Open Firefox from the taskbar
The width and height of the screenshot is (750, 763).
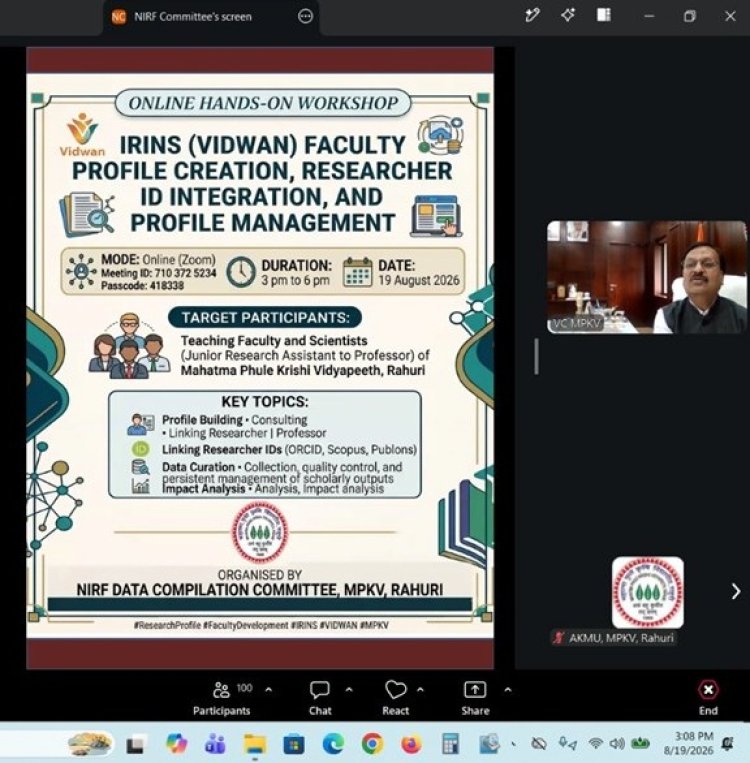pos(411,744)
